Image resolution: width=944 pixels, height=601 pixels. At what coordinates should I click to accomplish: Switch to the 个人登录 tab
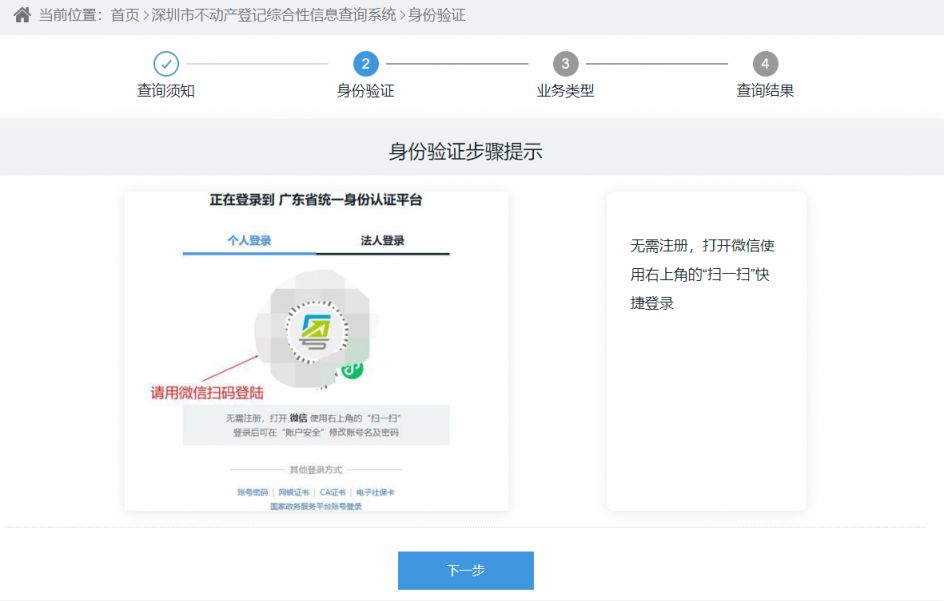[249, 241]
